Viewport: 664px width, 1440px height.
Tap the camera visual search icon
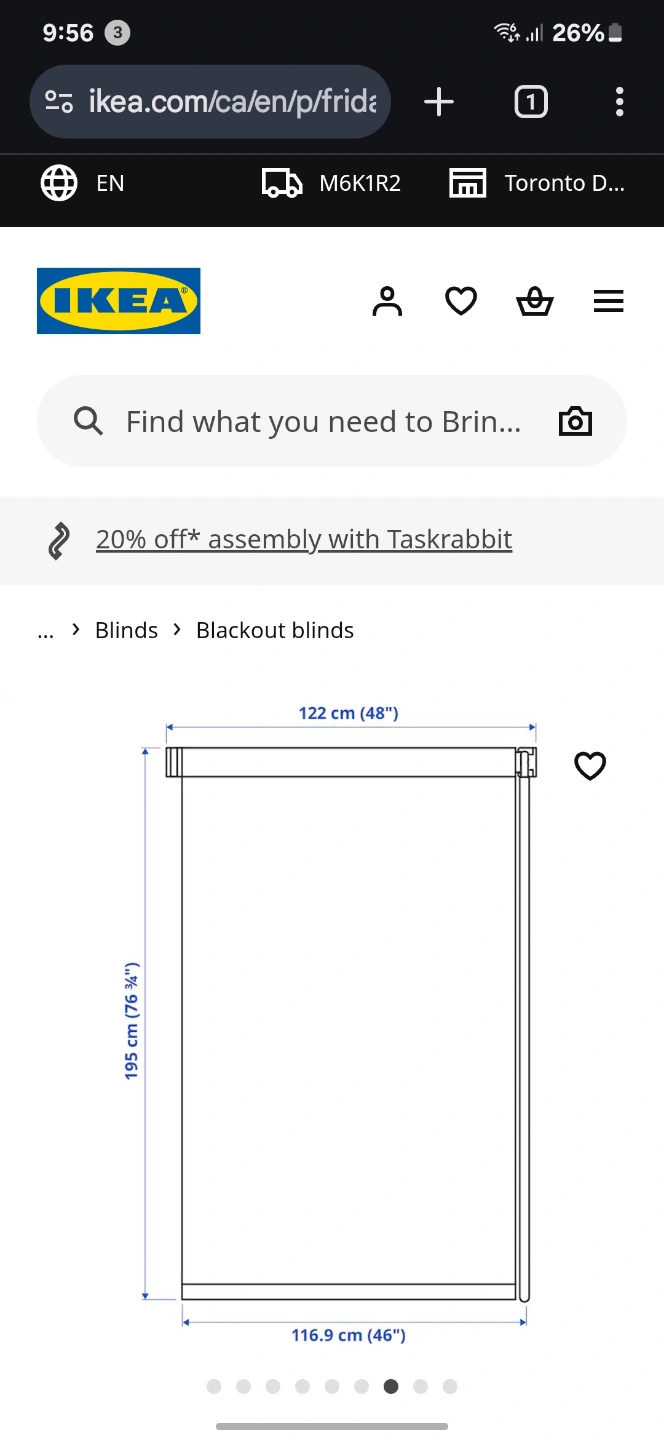tap(575, 421)
